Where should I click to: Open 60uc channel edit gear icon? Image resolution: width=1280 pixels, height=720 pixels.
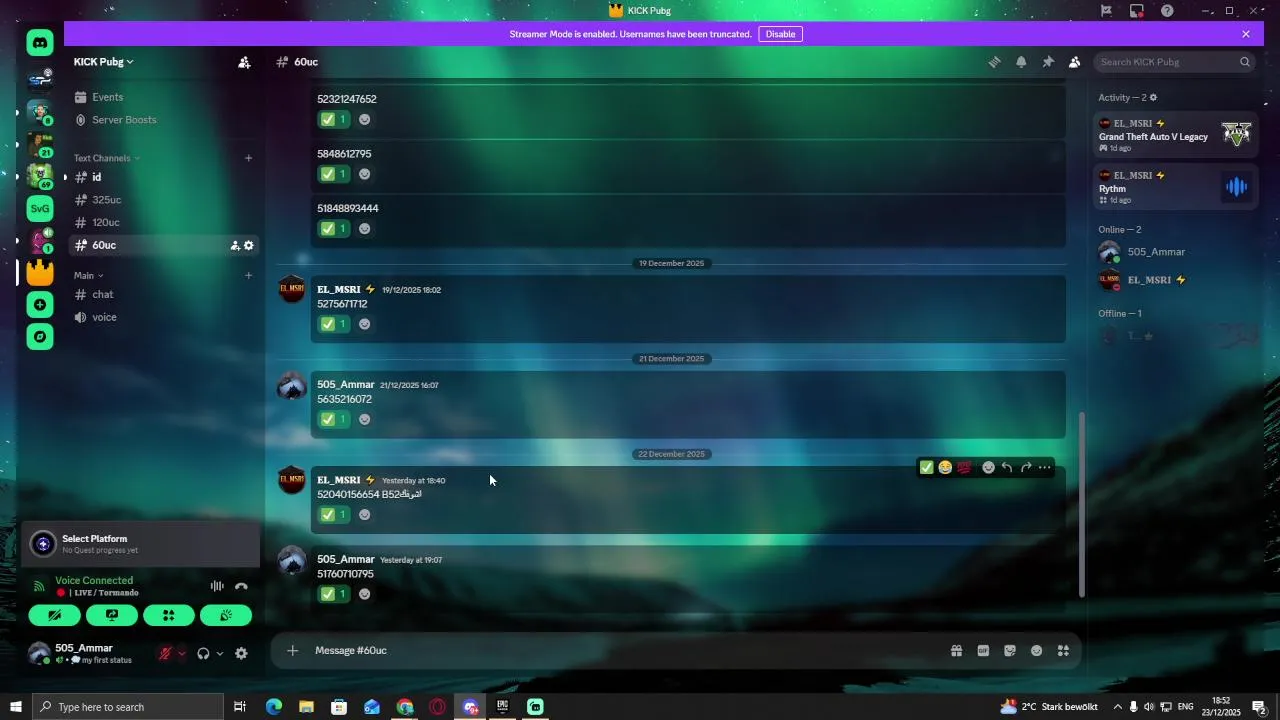coord(249,245)
